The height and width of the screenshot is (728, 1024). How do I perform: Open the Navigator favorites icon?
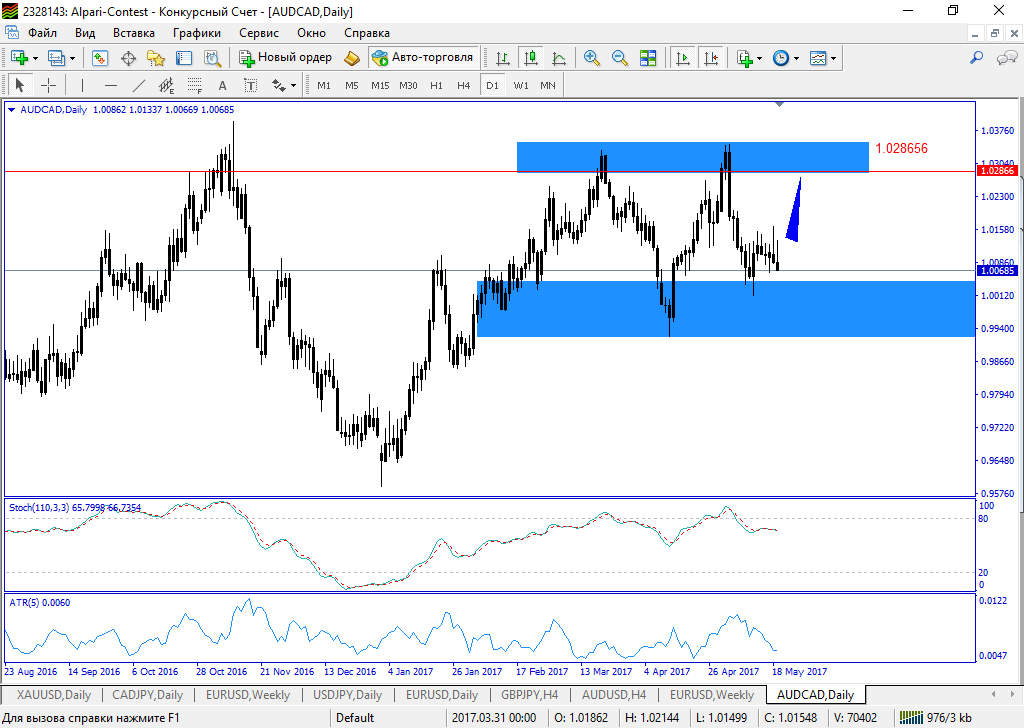point(156,58)
